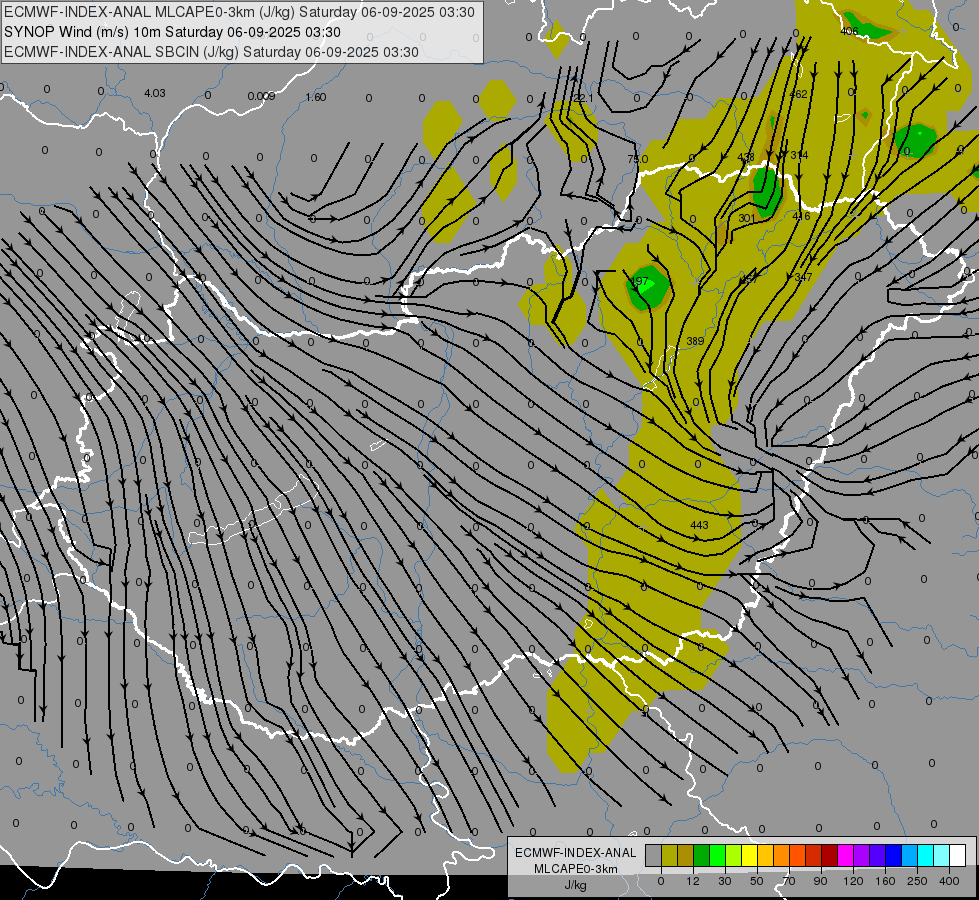This screenshot has height=900, width=979.
Task: Click the map value 4.03
Action: tap(155, 93)
